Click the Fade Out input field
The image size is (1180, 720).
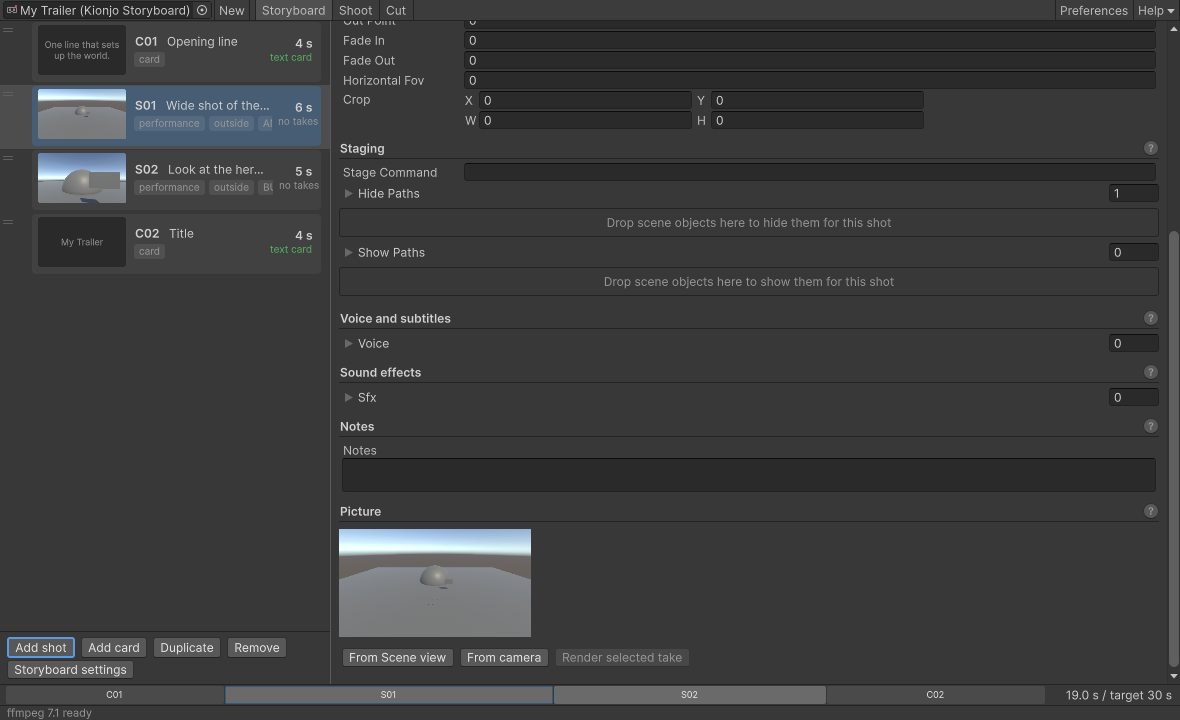click(810, 61)
